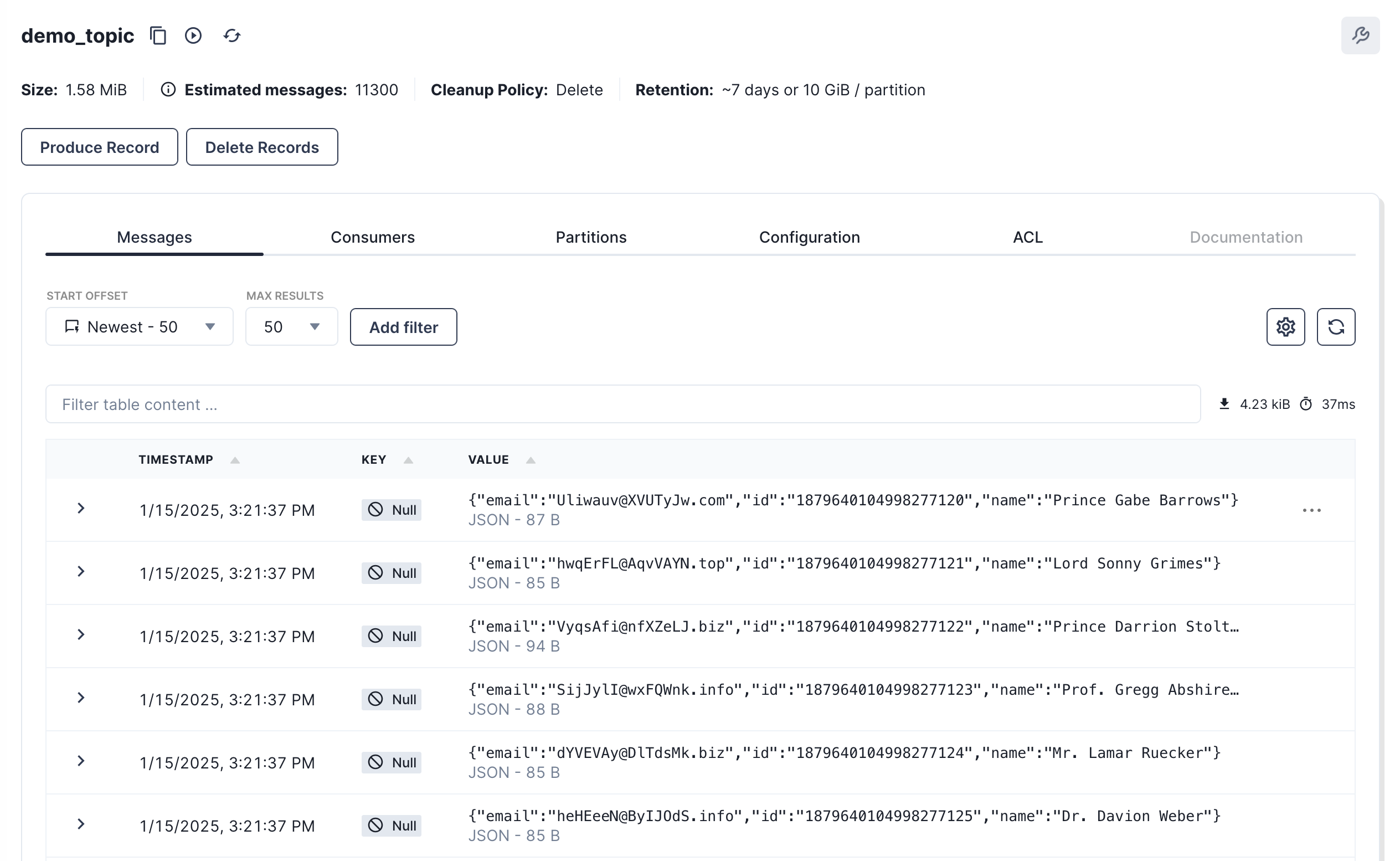The image size is (1400, 861).
Task: Click the download icon next to 4.23 kiB
Action: tap(1224, 404)
